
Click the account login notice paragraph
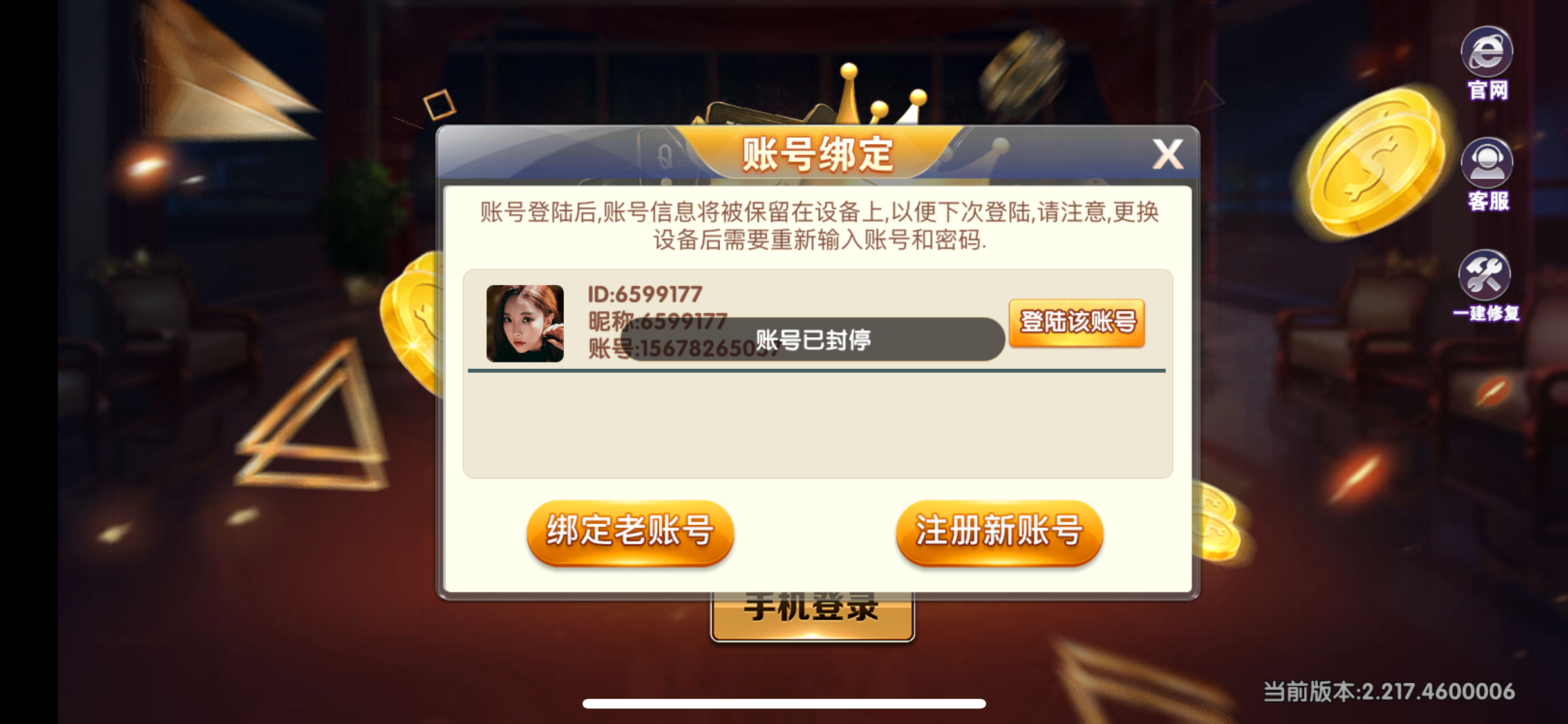click(x=819, y=225)
